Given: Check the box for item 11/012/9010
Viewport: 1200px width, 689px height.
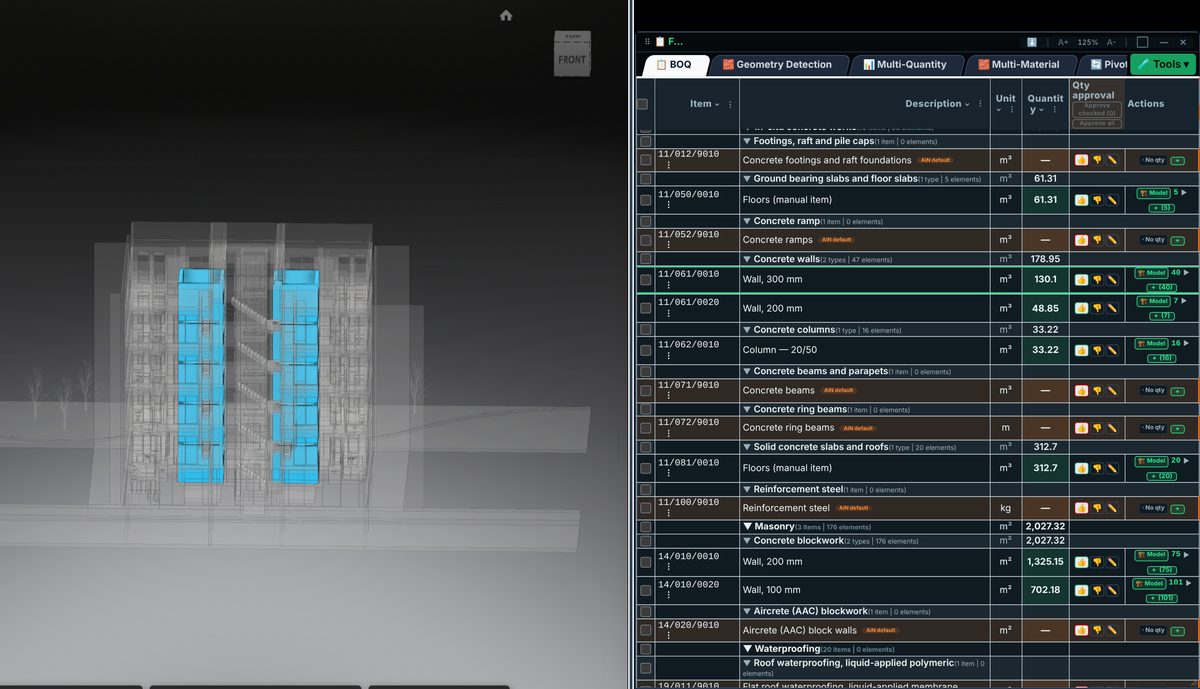Looking at the screenshot, I should pyautogui.click(x=646, y=160).
